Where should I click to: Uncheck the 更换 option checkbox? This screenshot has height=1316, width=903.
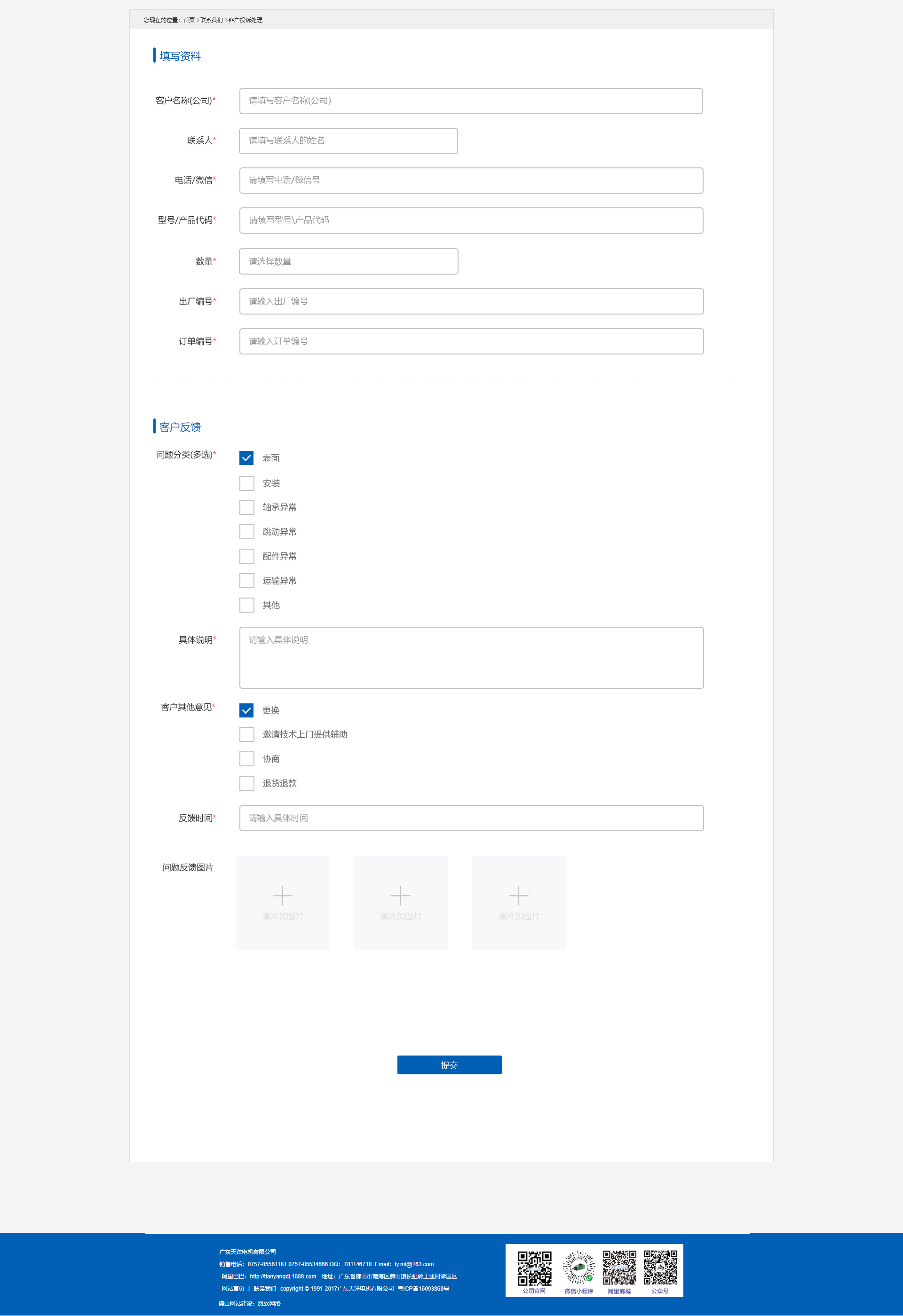[246, 710]
